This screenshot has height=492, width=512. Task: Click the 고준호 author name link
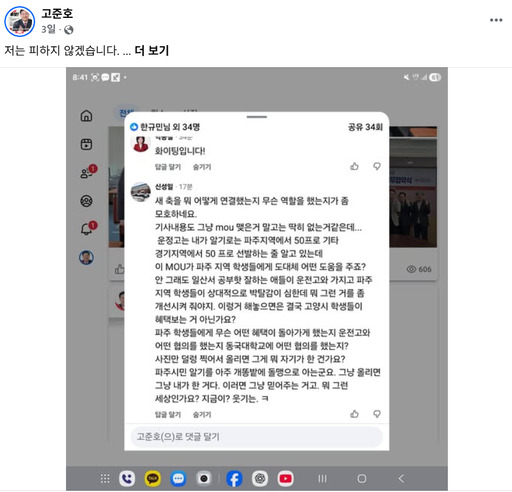pos(57,14)
